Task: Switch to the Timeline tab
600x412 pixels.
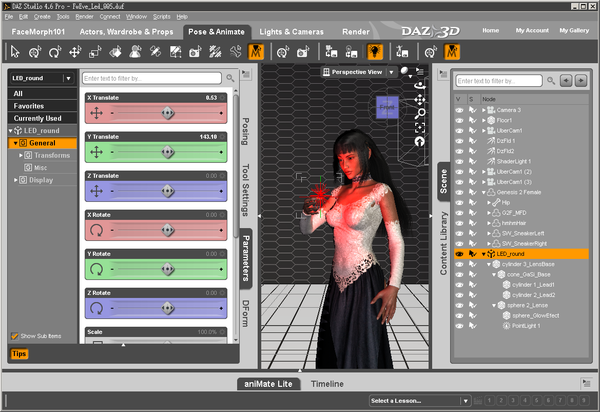Action: tap(327, 384)
